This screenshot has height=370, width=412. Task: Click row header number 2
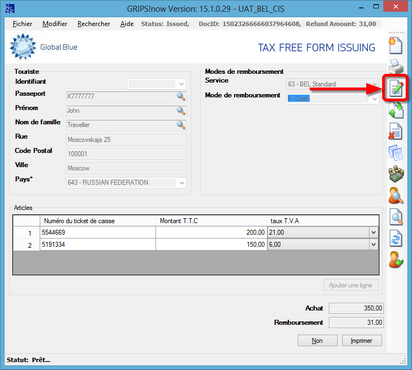click(x=27, y=245)
